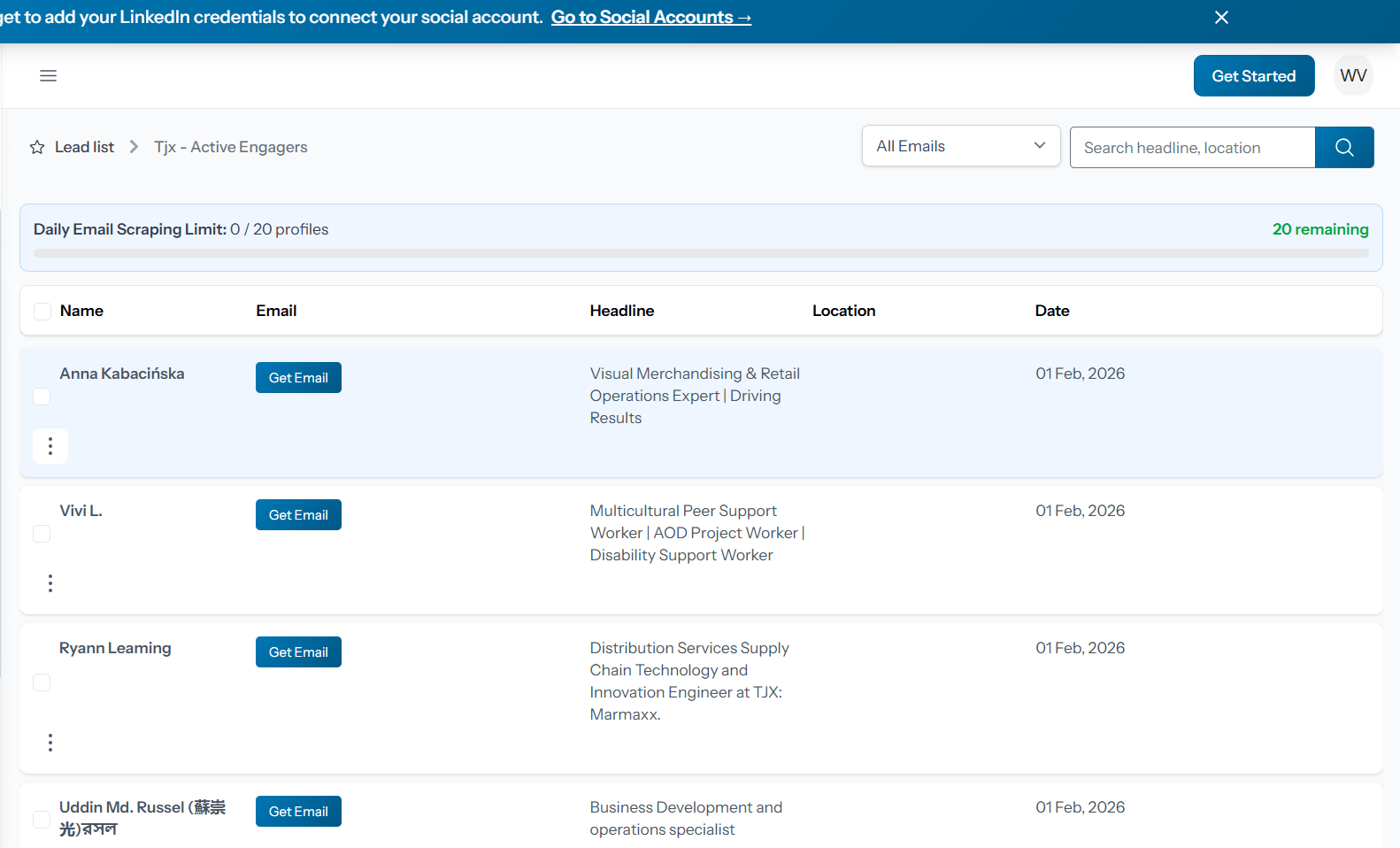This screenshot has width=1400, height=848.
Task: Get Email for Uddin Md. Russel
Action: (x=298, y=812)
